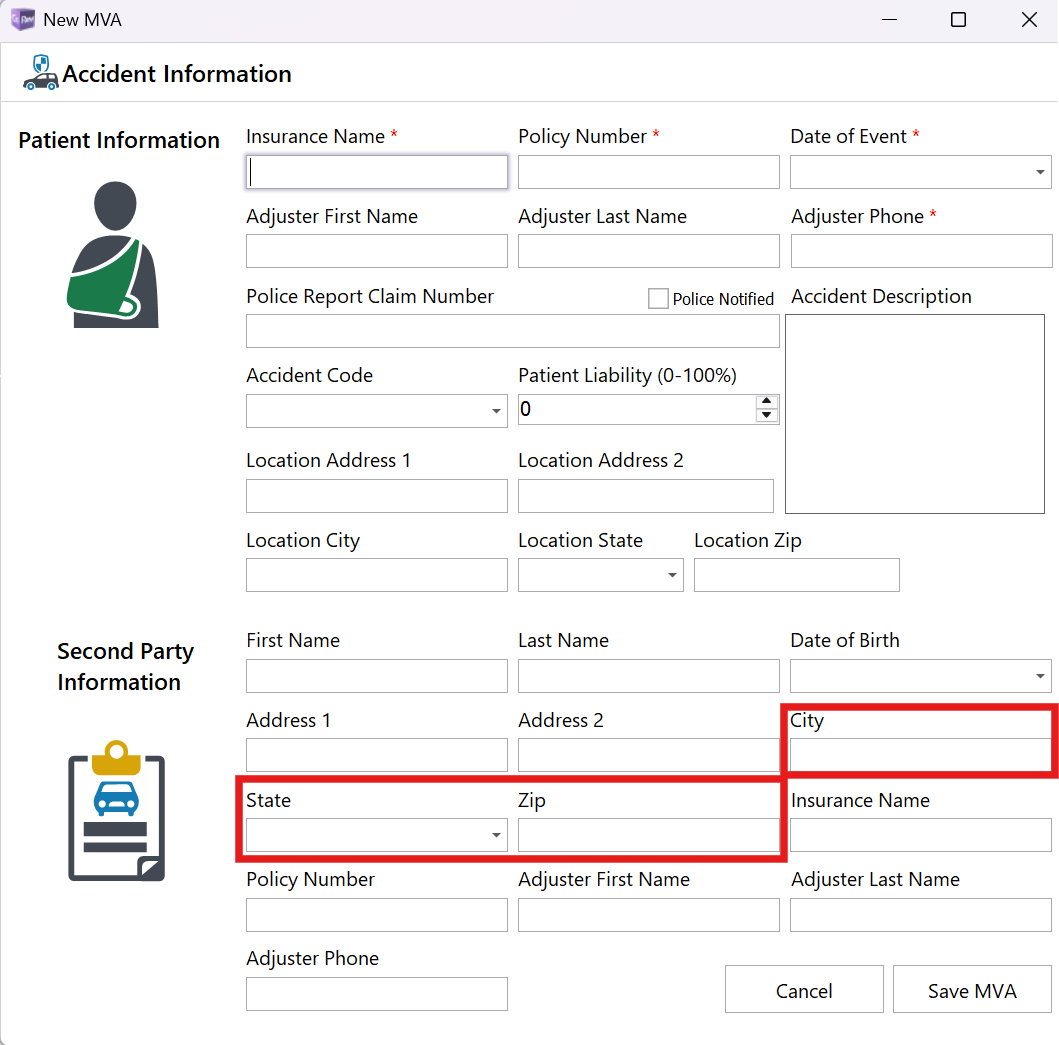This screenshot has width=1059, height=1045.
Task: Click the Location Zip field
Action: [797, 575]
